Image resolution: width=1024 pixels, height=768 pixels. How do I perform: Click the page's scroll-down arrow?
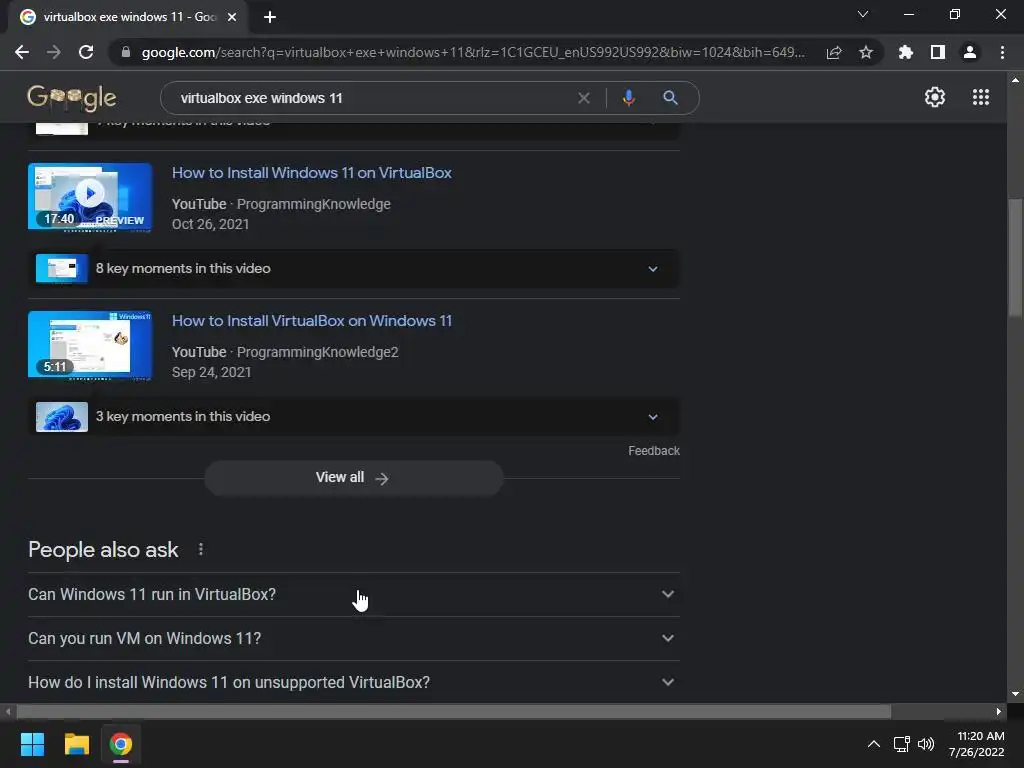coord(1015,694)
